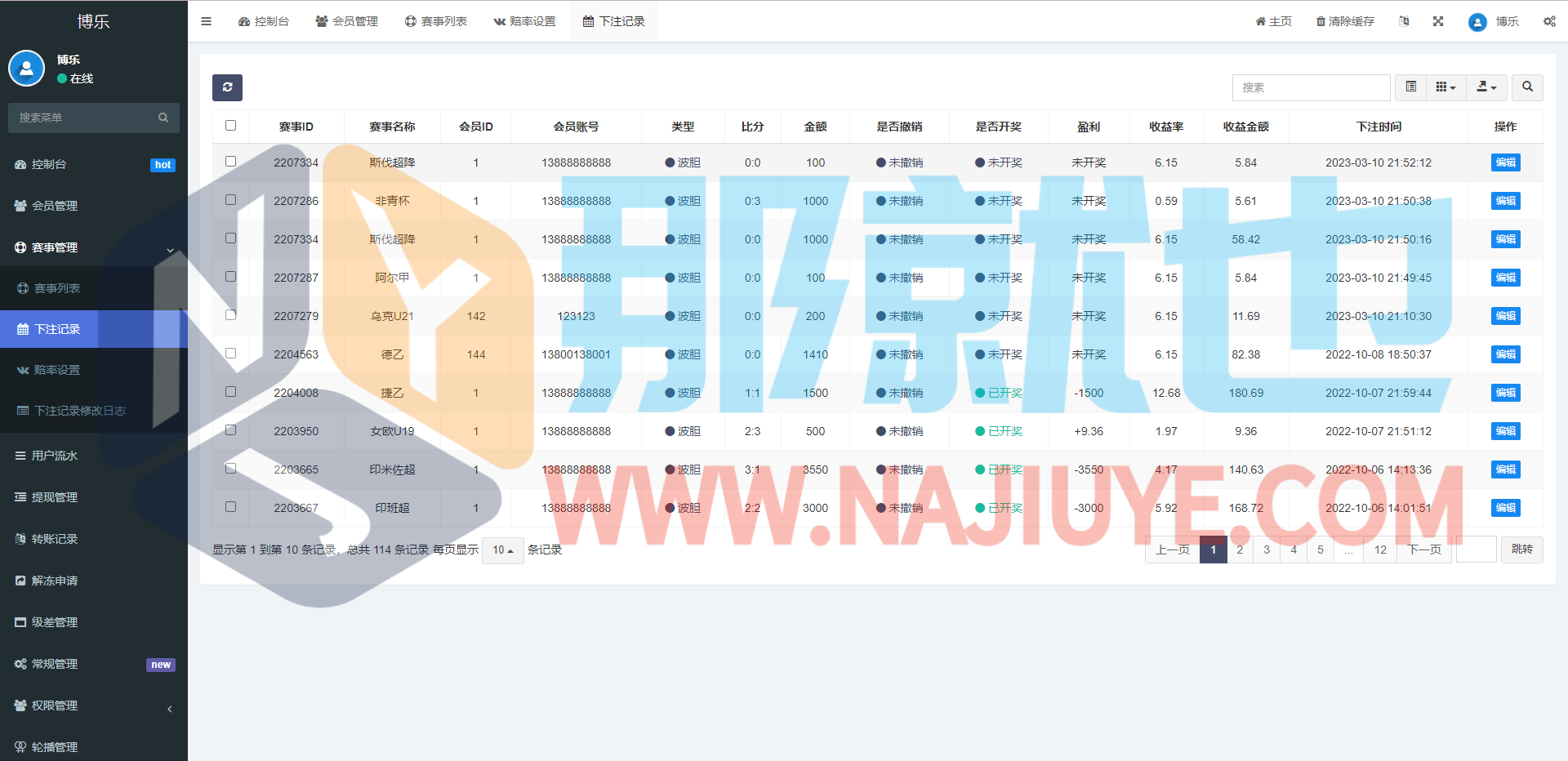Click the hamburger sidebar toggle icon
The image size is (1568, 761).
pyautogui.click(x=206, y=21)
